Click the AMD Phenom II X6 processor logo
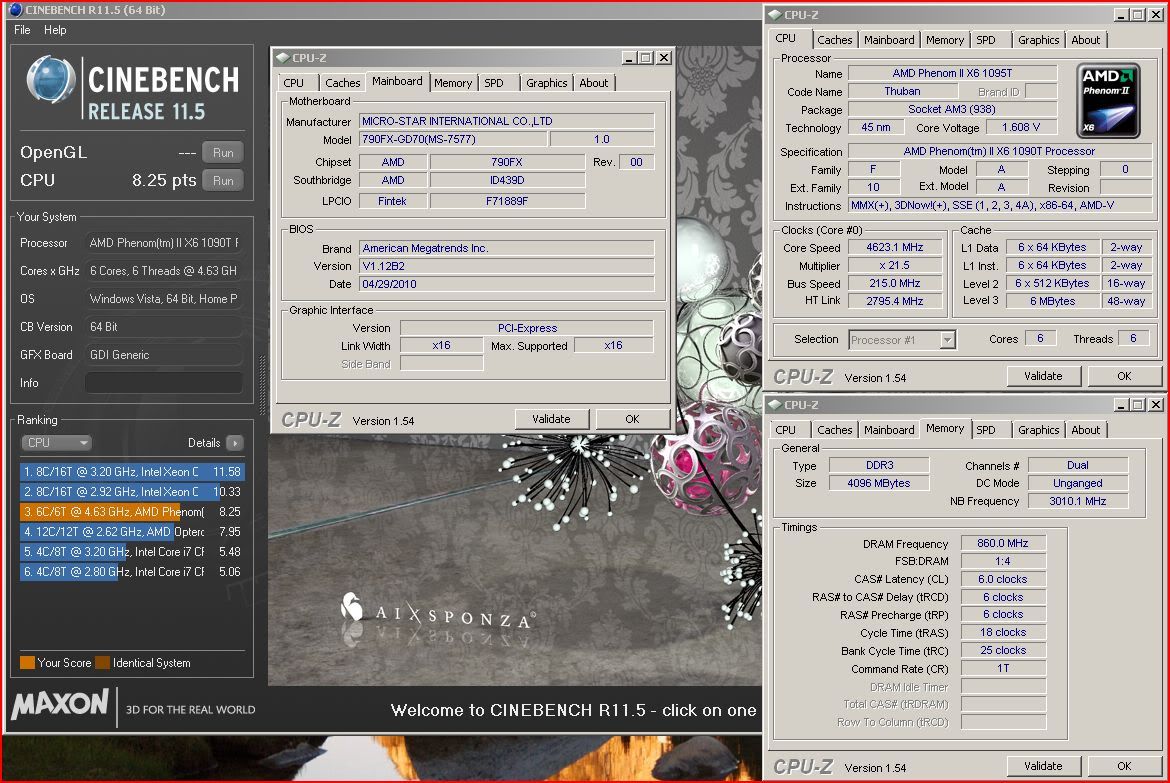 pyautogui.click(x=1109, y=101)
